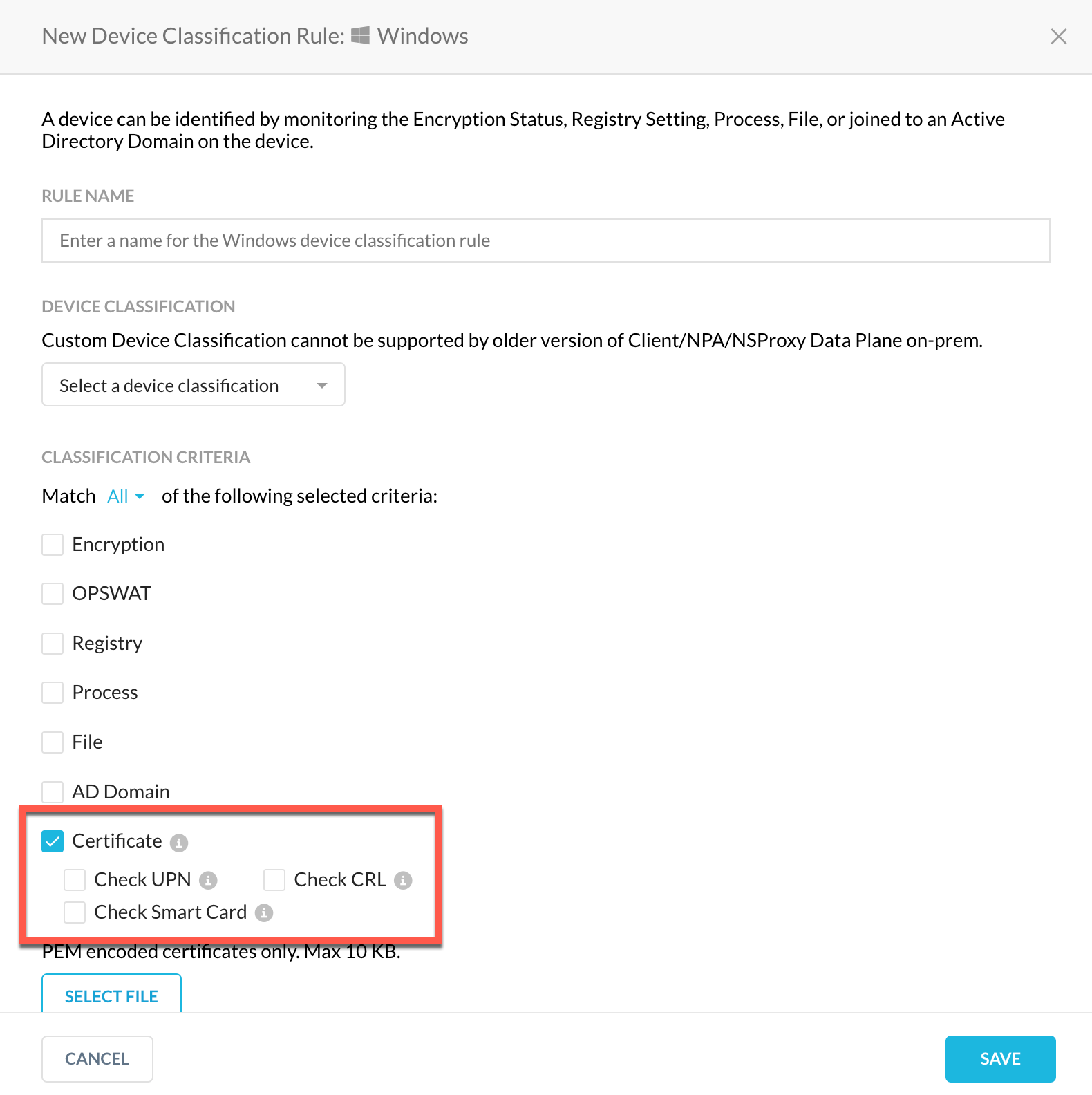This screenshot has height=1095, width=1092.
Task: Open the Select a device classification dropdown
Action: pos(194,384)
